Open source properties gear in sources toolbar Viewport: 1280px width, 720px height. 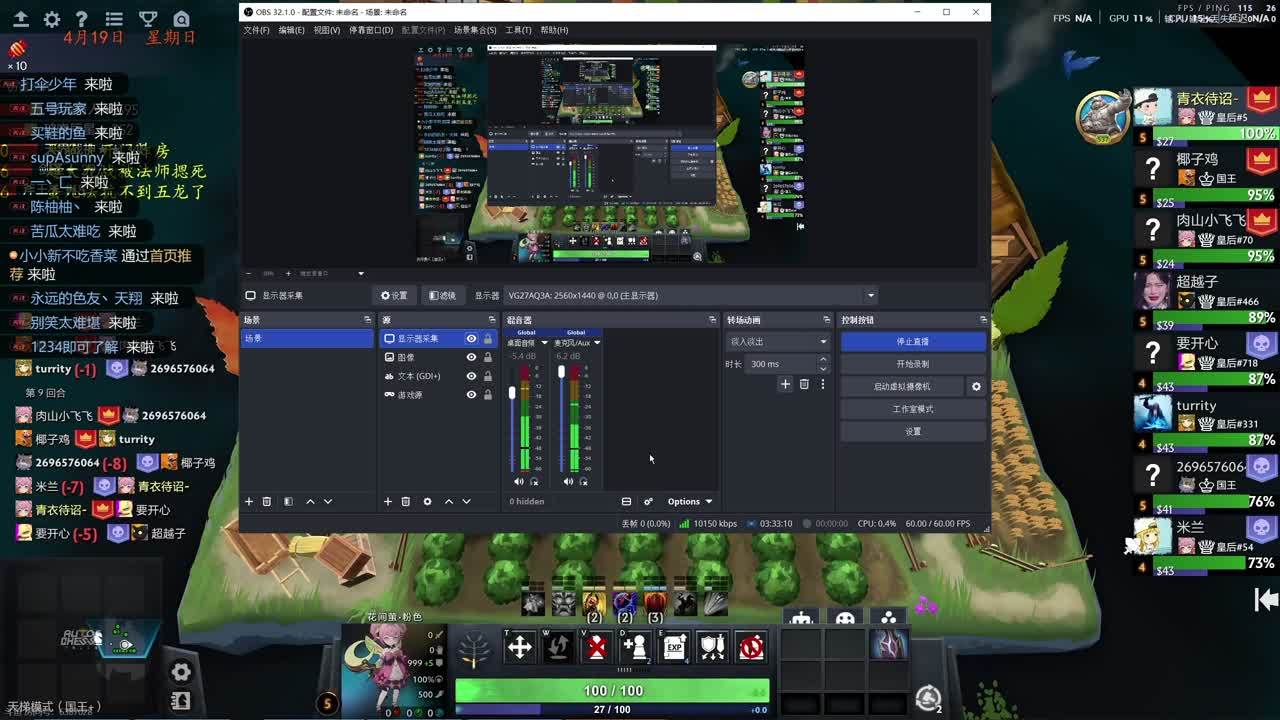coord(427,501)
